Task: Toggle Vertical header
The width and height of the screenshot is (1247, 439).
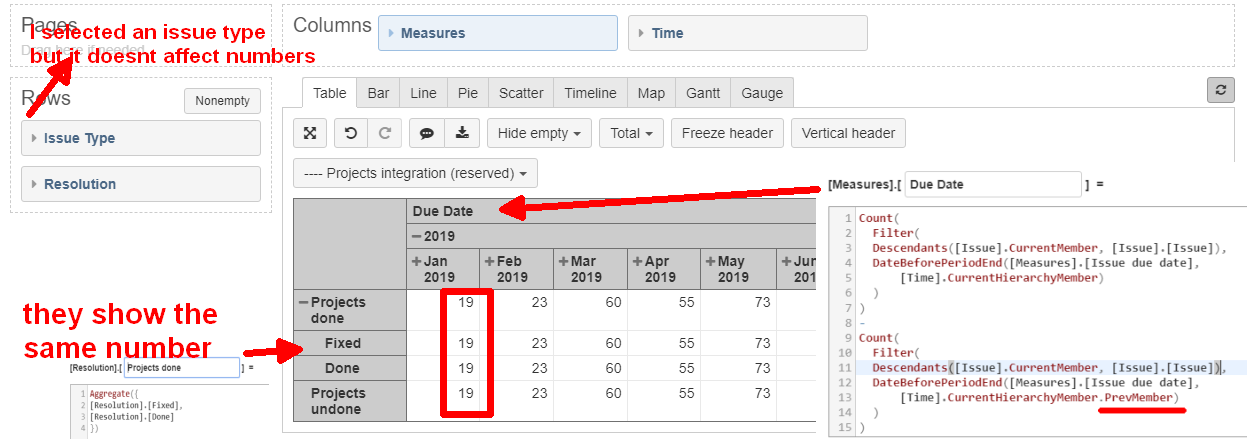Action: coord(848,133)
